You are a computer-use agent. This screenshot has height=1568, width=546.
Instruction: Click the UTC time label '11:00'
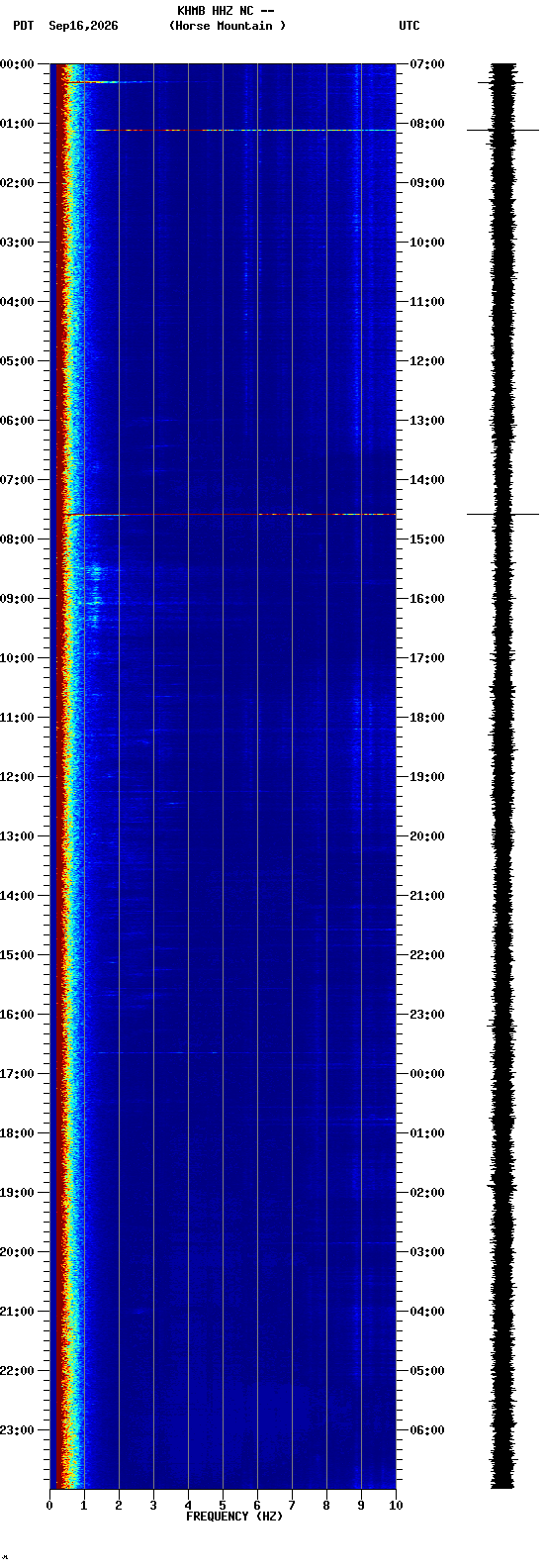pos(427,302)
